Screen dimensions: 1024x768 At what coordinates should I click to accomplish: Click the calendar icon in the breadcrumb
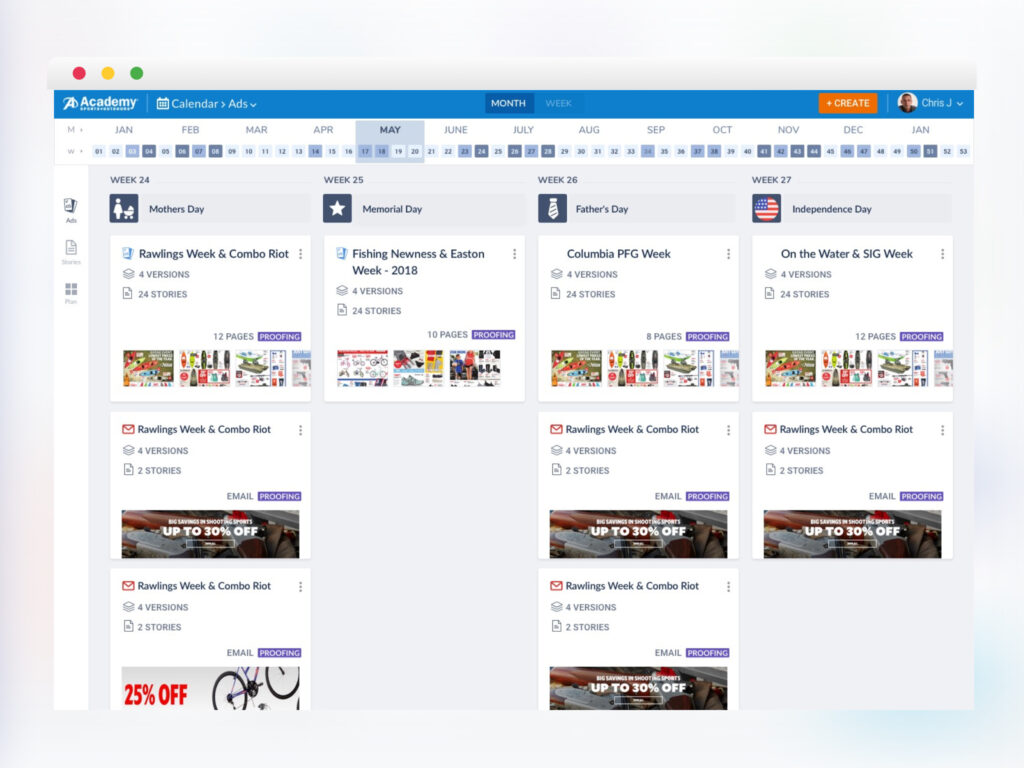point(163,103)
